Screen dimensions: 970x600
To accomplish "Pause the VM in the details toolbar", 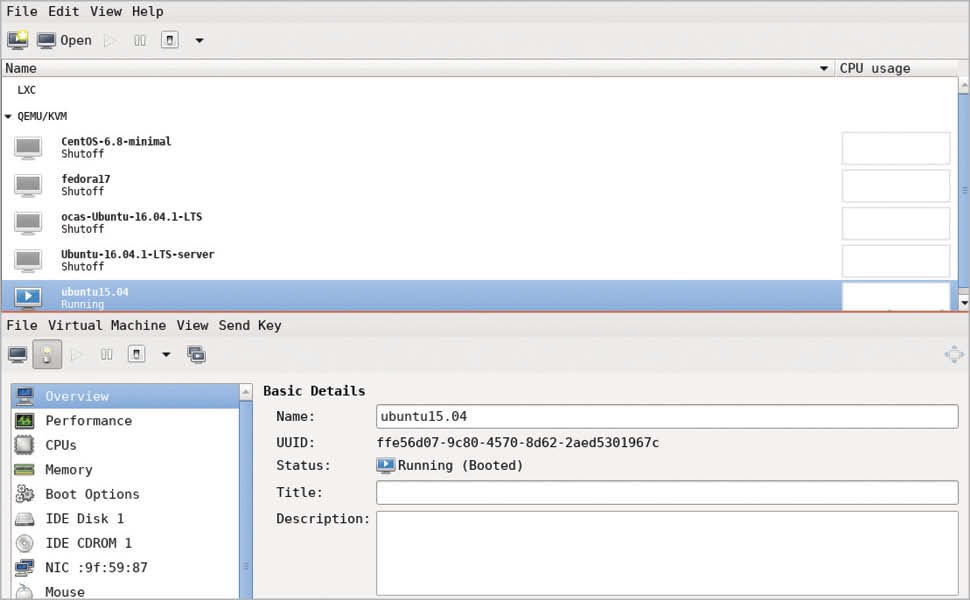I will [107, 354].
